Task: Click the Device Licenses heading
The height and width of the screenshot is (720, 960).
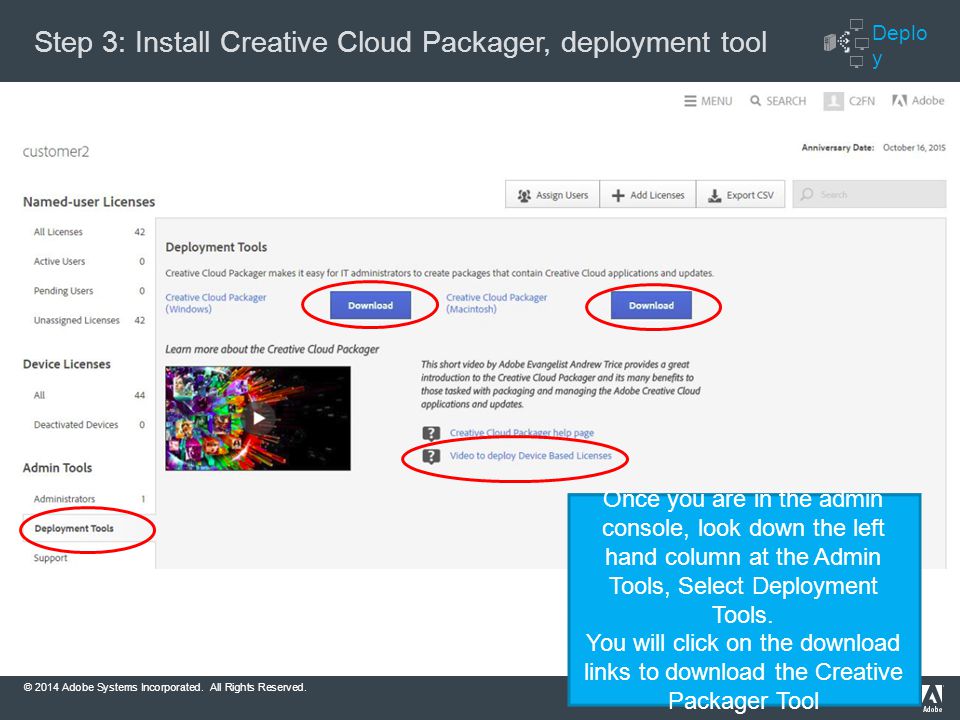Action: [67, 364]
